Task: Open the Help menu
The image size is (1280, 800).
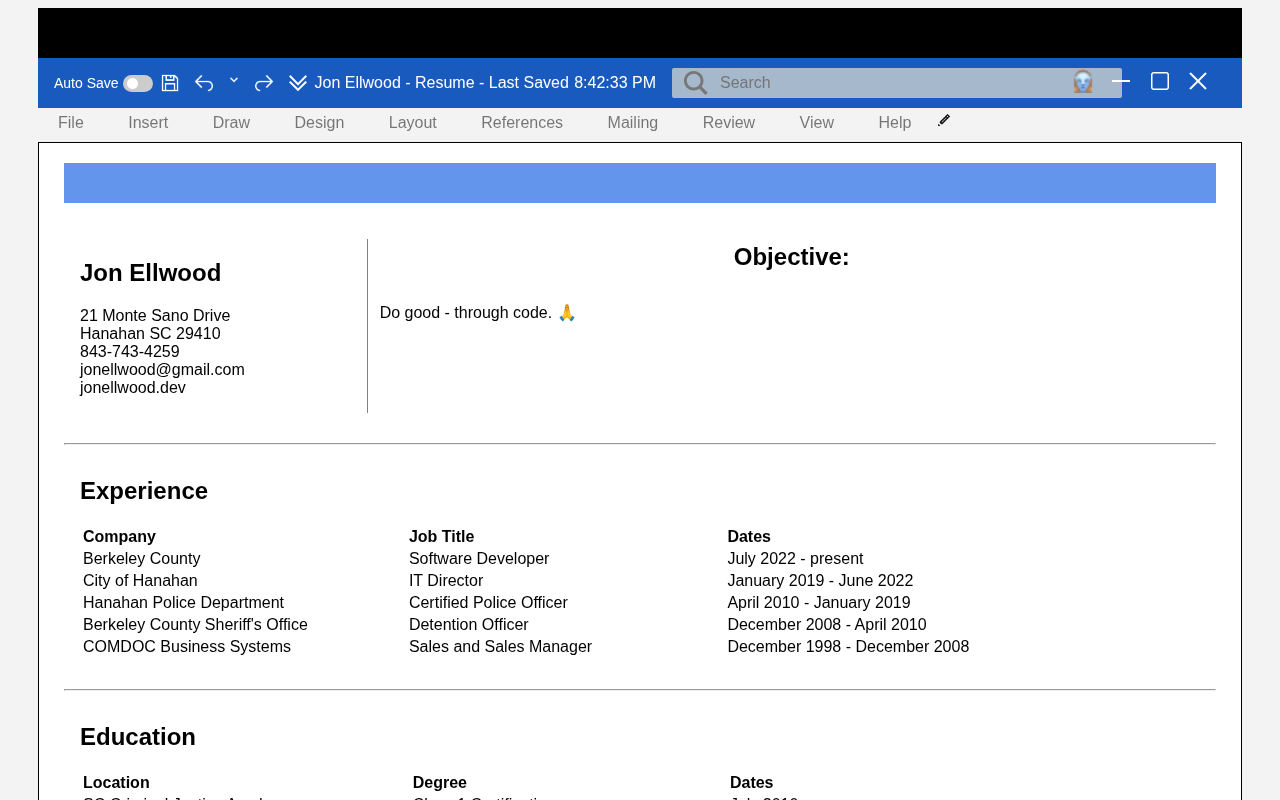Action: tap(895, 123)
